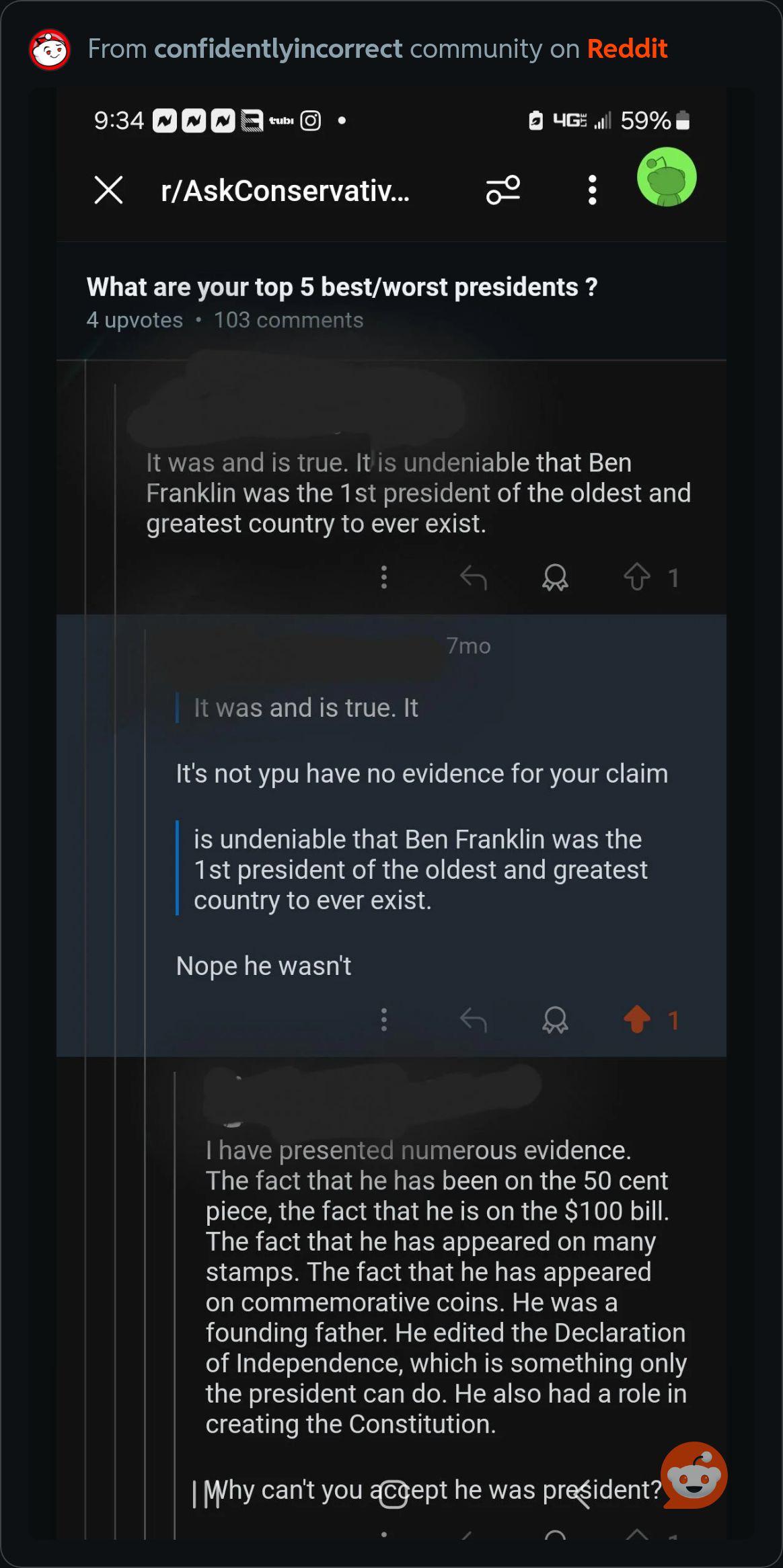Reply to the "It was and is true" comment
The width and height of the screenshot is (783, 1568).
(x=474, y=578)
